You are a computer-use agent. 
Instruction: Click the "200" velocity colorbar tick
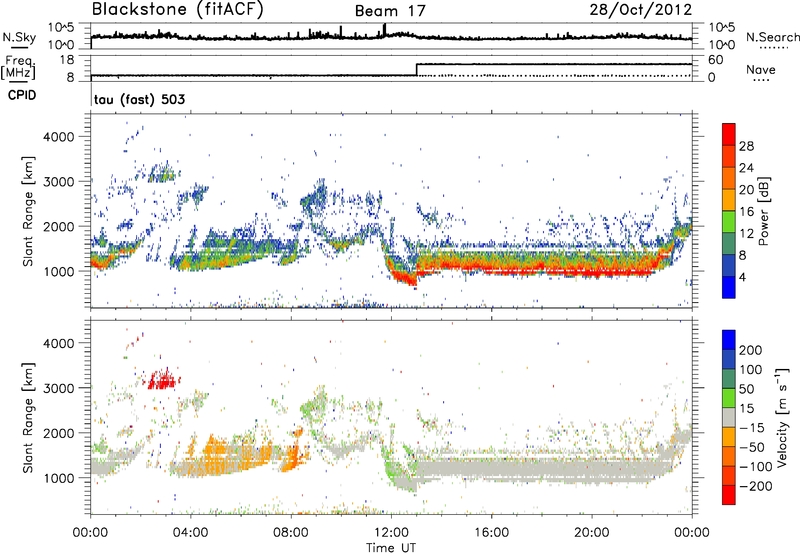[x=751, y=350]
